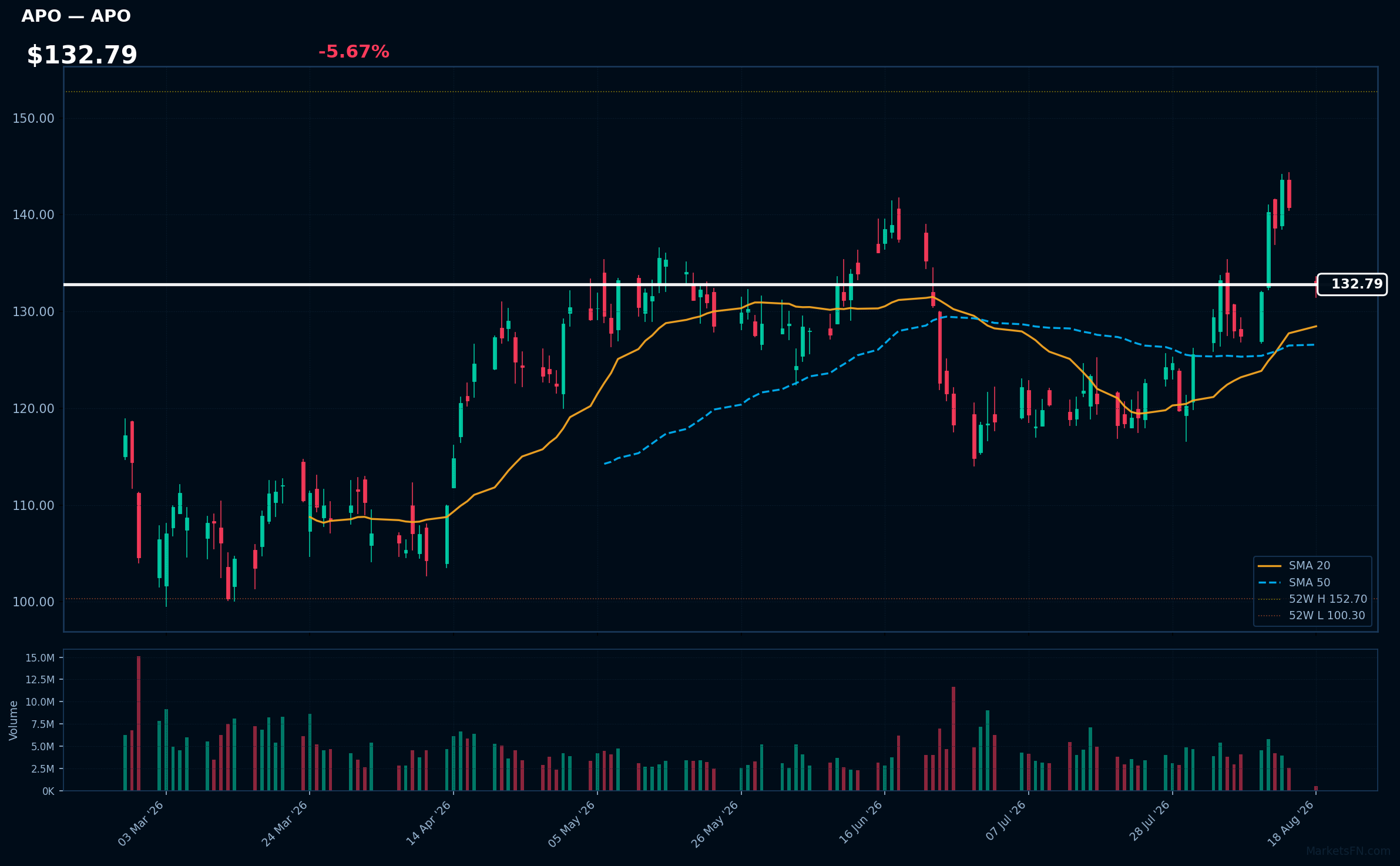
Task: Click the 18 Aug '26 date label
Action: (x=1291, y=824)
